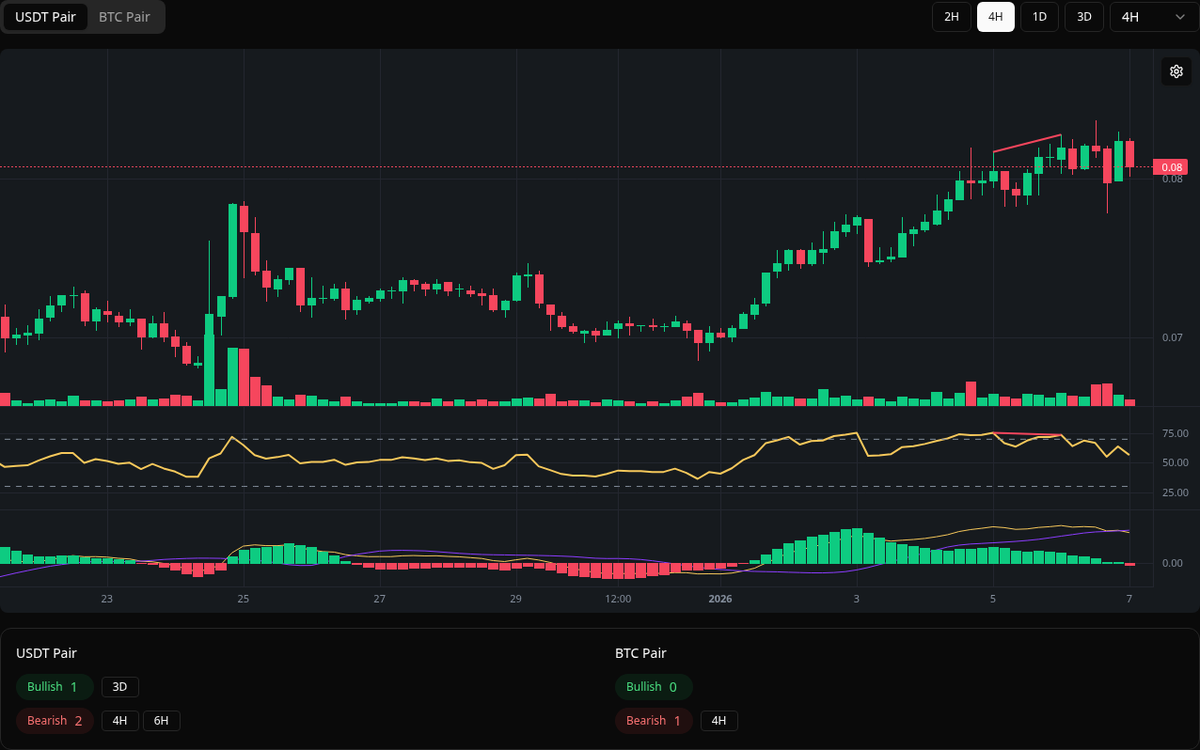
Task: Click the 2026 label on the time axis
Action: click(719, 599)
